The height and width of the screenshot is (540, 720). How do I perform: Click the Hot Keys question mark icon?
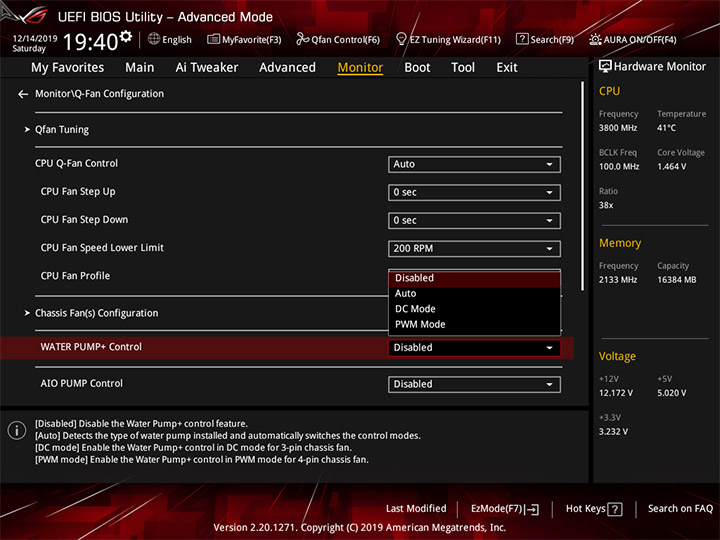click(x=614, y=509)
